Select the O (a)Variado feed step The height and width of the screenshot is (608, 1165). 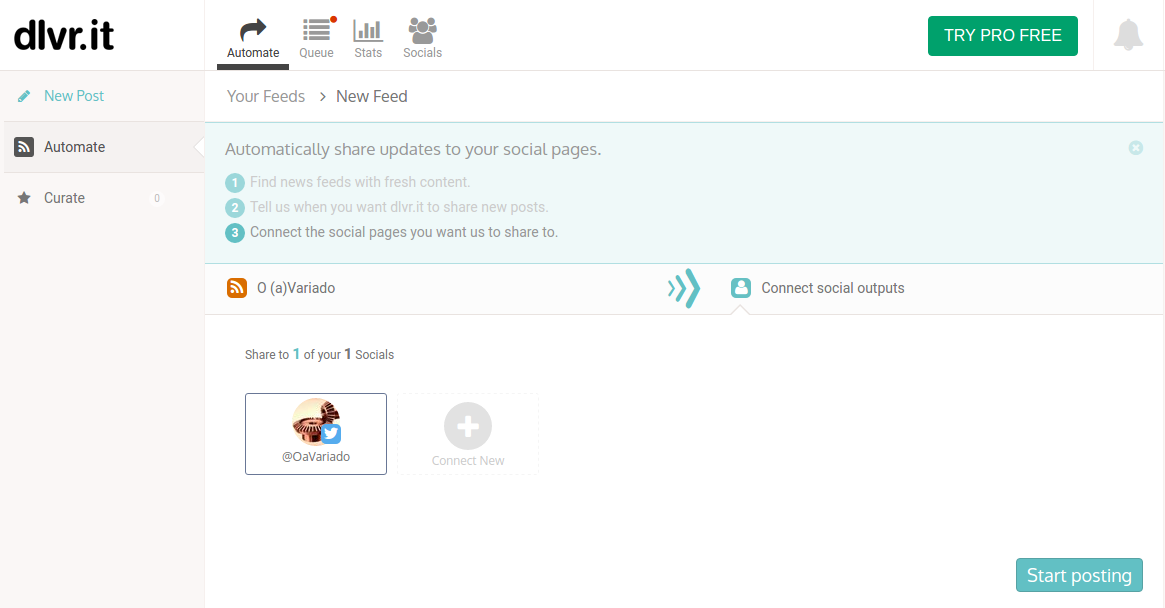click(296, 288)
